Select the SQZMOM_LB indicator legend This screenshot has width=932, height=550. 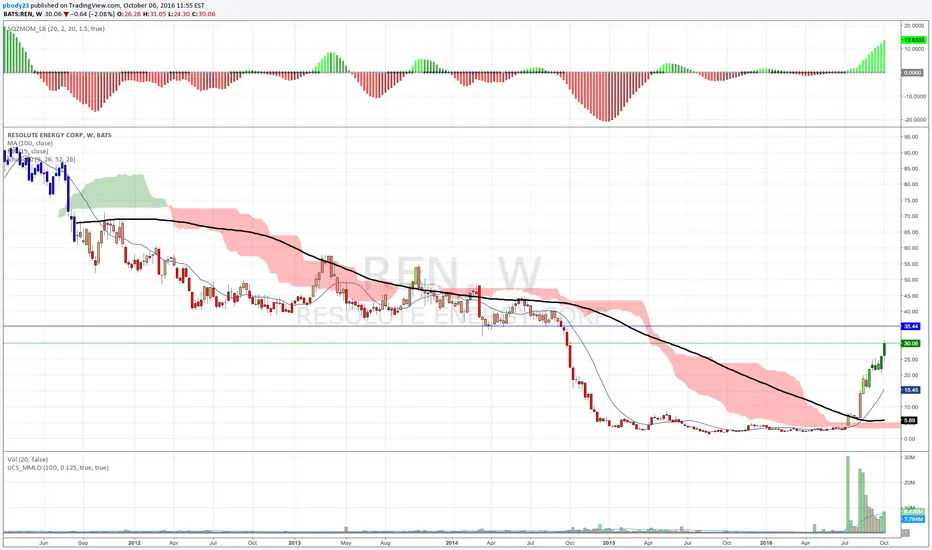[x=56, y=29]
